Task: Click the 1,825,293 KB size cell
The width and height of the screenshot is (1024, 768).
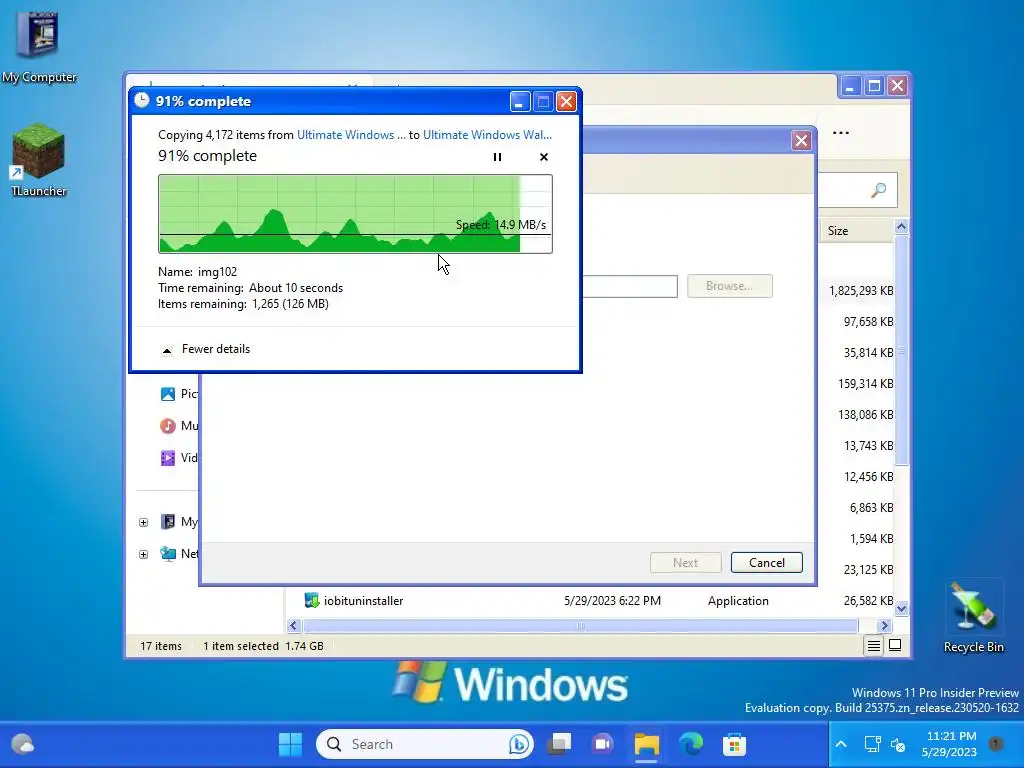Action: pyautogui.click(x=861, y=291)
